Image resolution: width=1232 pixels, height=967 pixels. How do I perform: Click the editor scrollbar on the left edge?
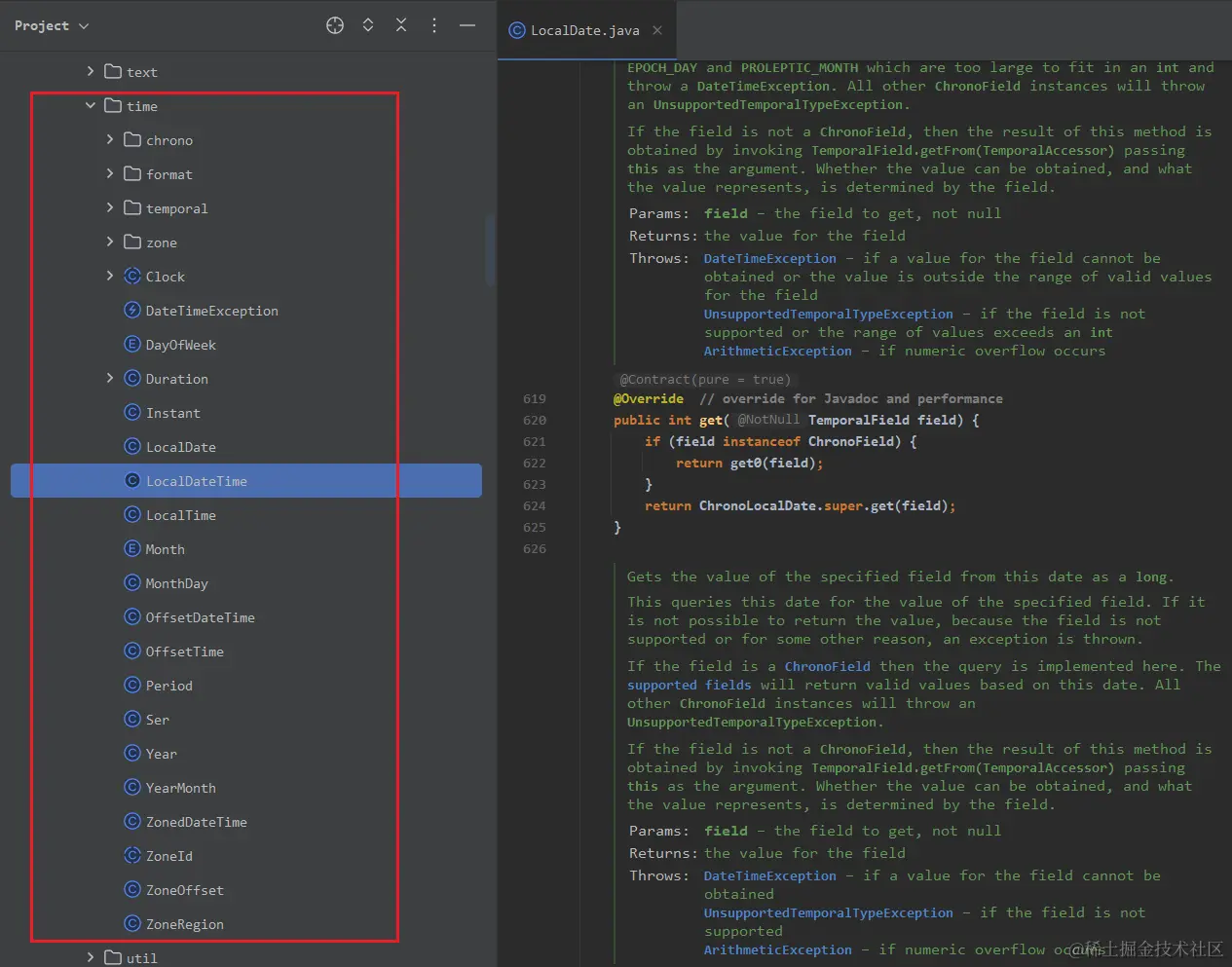pyautogui.click(x=491, y=249)
